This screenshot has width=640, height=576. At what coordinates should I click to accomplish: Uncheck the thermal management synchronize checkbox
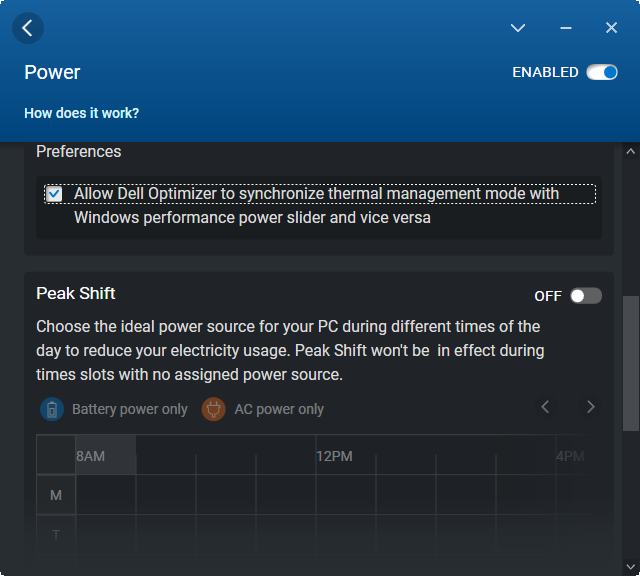[54, 194]
